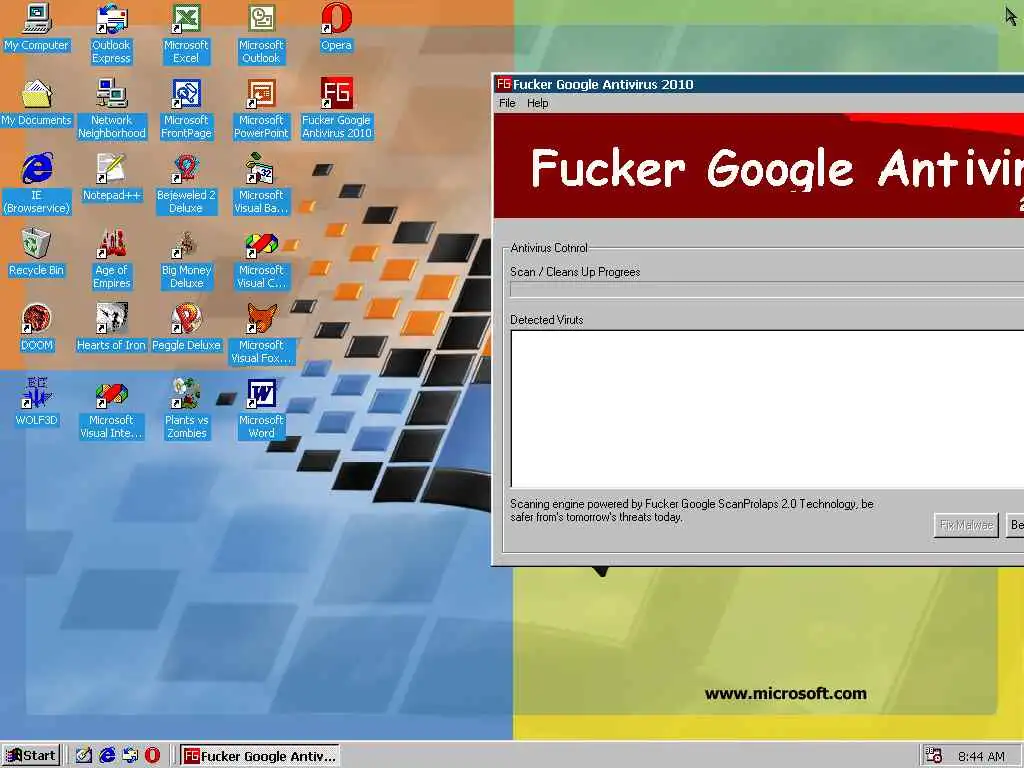Click the 8:44 AM taskbar clock

coord(981,756)
